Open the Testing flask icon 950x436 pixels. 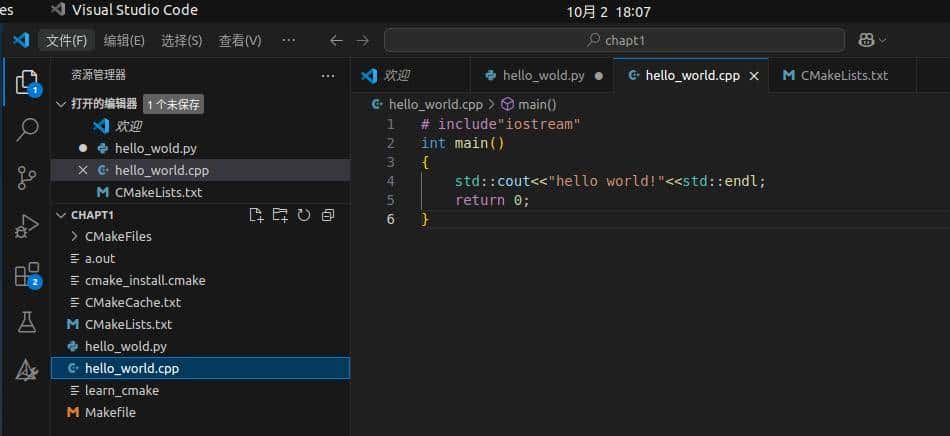click(27, 322)
